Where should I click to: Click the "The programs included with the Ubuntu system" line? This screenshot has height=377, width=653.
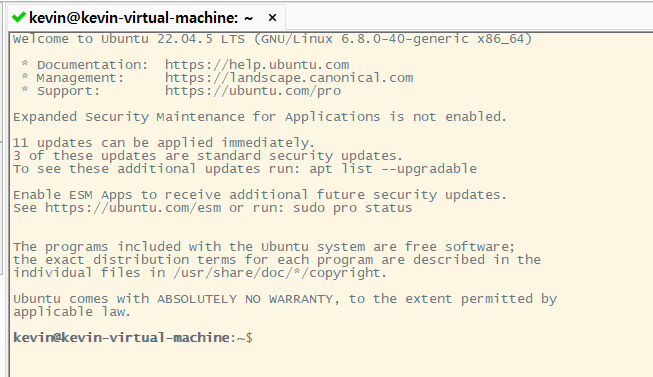264,247
